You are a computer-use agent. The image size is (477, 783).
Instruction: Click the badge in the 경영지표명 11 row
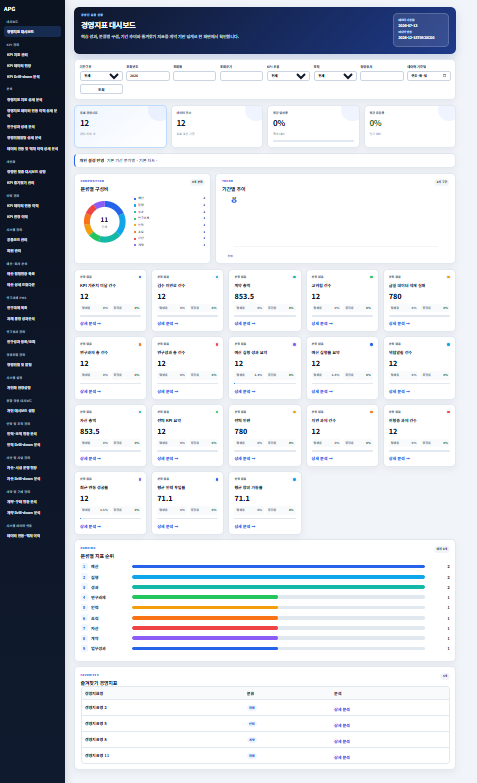252,756
